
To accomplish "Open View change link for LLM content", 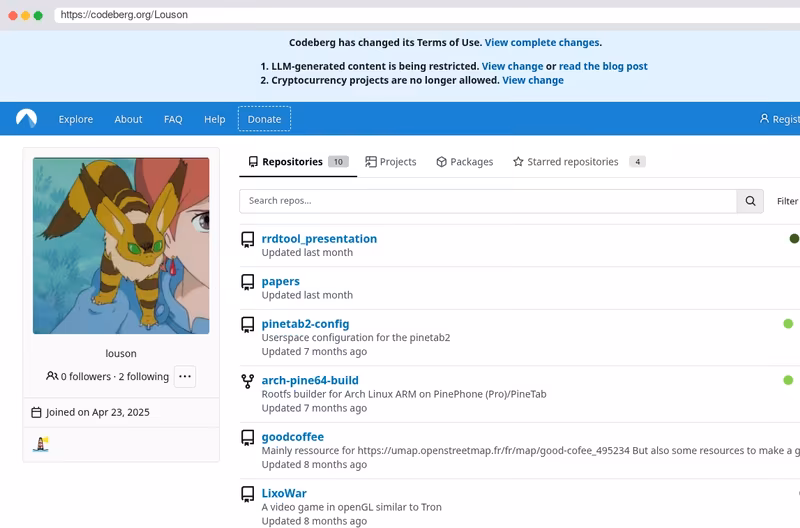I will tap(512, 66).
